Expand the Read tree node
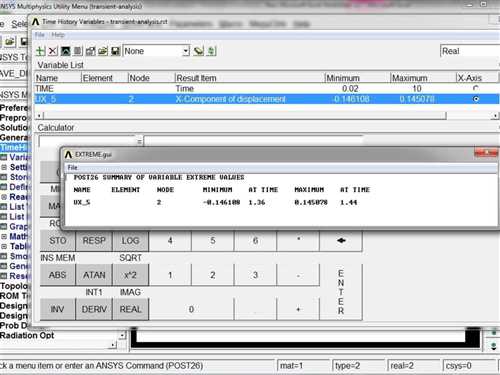 coord(4,197)
